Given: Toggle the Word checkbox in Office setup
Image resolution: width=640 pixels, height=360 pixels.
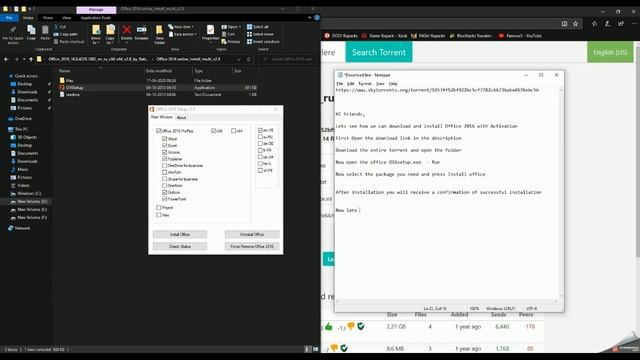Looking at the screenshot, I should click(x=164, y=139).
